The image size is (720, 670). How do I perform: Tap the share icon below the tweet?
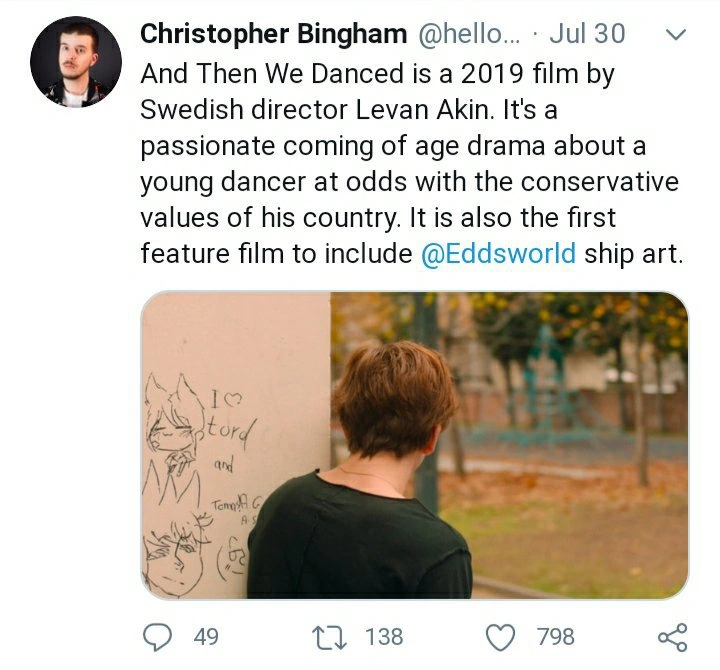click(x=672, y=636)
